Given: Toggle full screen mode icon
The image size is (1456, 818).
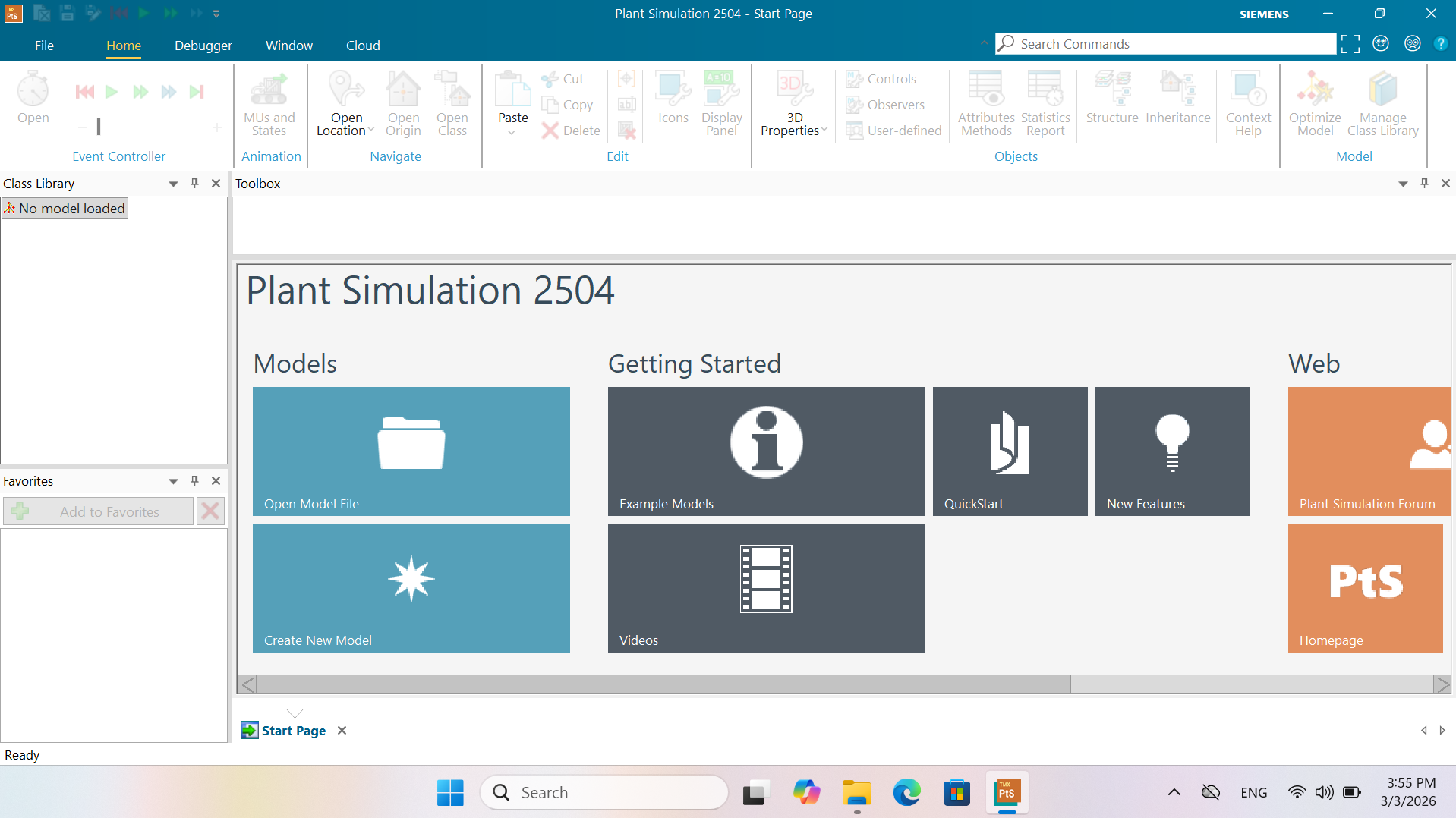Looking at the screenshot, I should pos(1350,44).
